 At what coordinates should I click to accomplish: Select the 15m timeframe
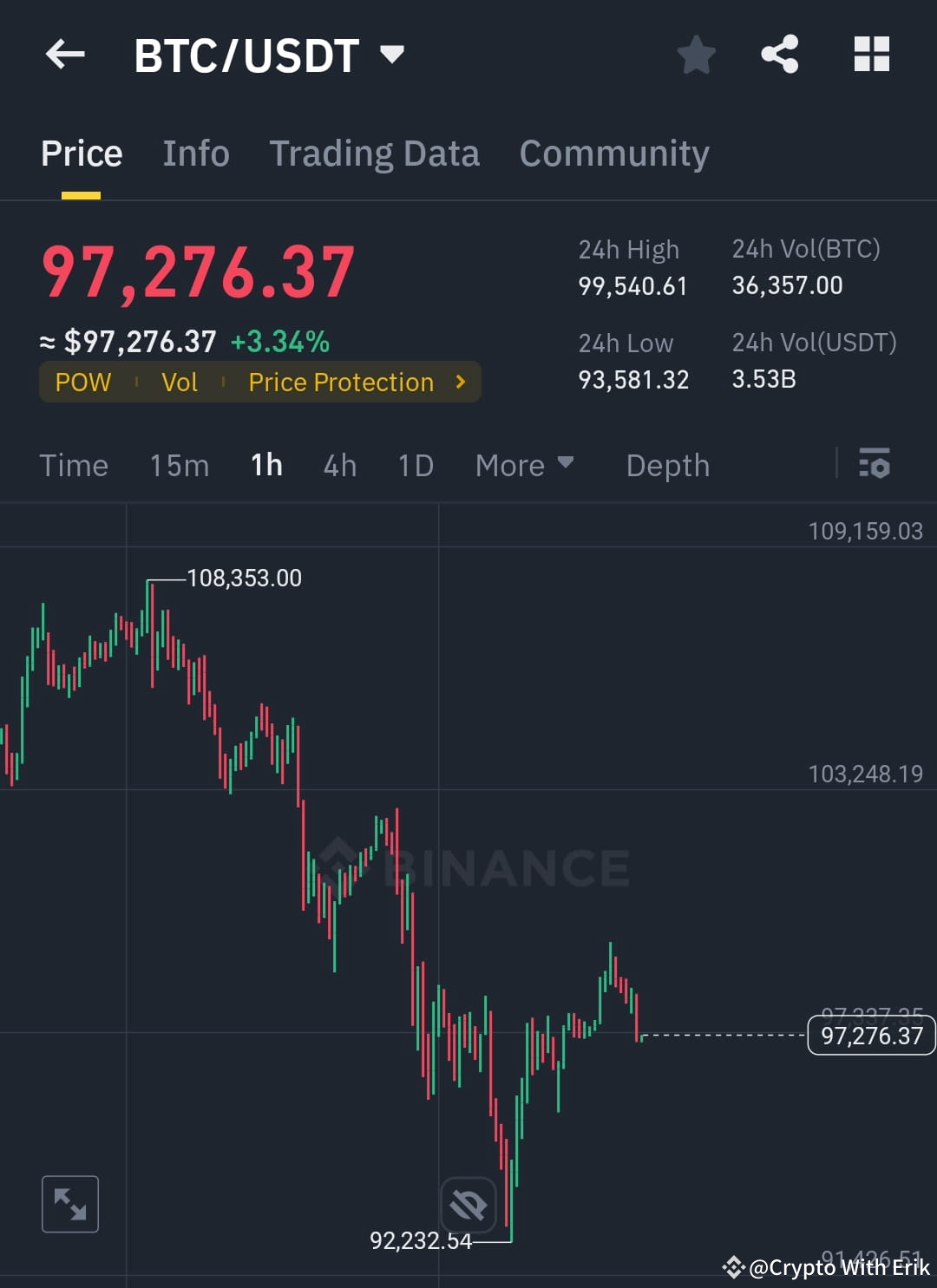[179, 465]
